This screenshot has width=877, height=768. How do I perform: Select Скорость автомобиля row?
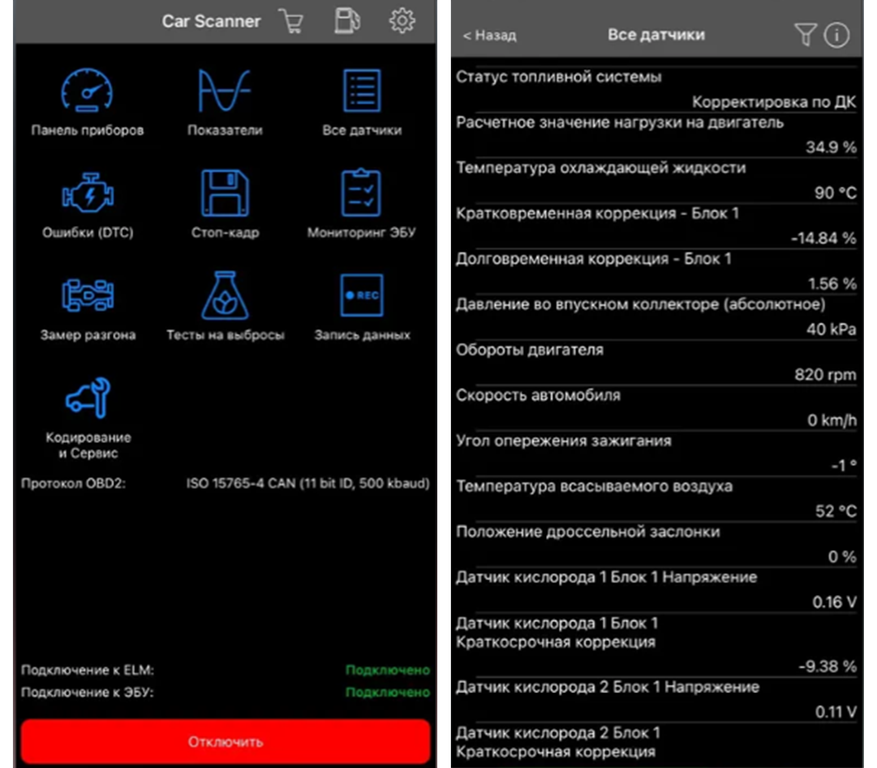click(x=656, y=408)
